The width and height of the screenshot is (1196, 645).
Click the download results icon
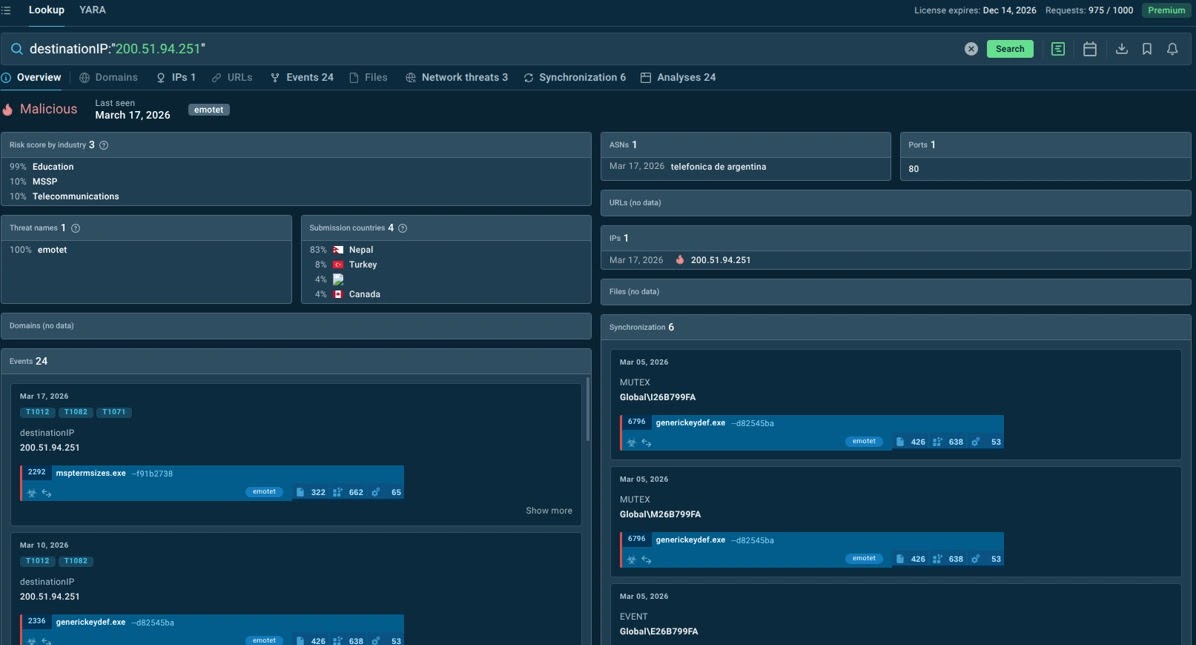click(x=1121, y=49)
